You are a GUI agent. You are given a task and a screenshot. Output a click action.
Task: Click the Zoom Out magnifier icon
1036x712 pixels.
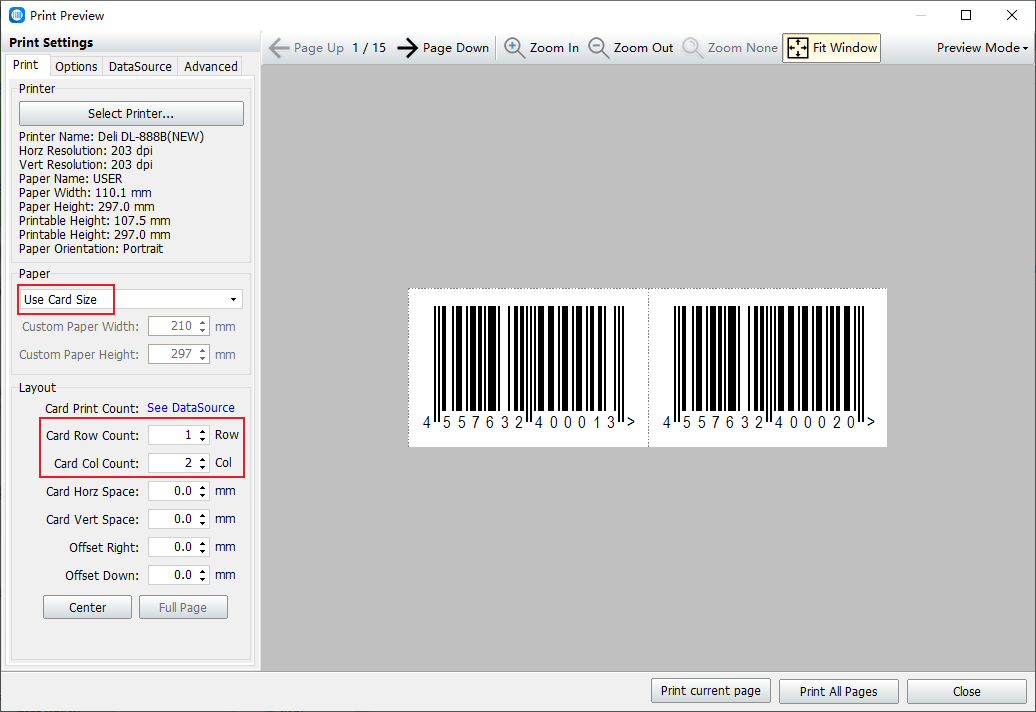(x=598, y=48)
